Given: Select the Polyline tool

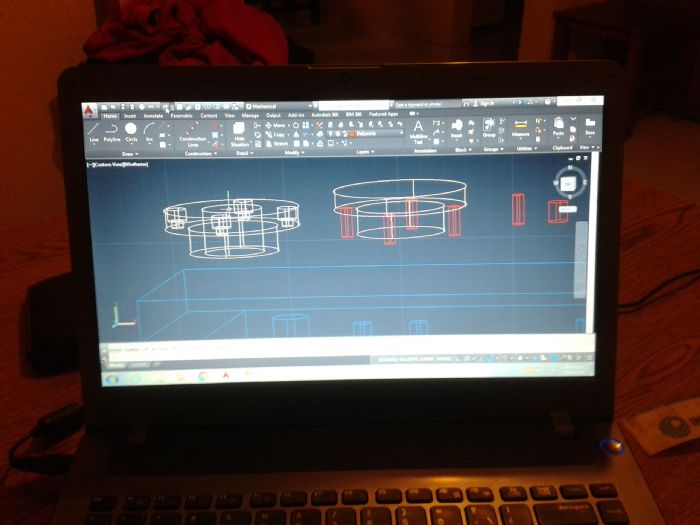Looking at the screenshot, I should pyautogui.click(x=112, y=133).
